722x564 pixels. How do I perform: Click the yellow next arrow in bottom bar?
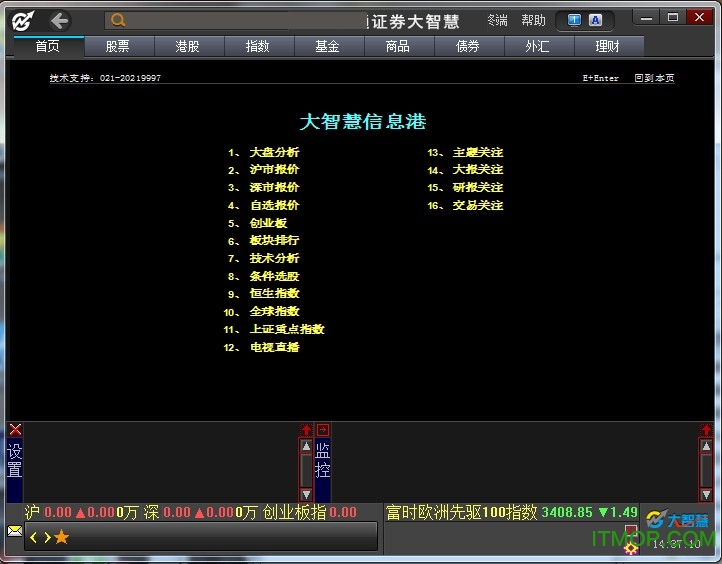(47, 537)
